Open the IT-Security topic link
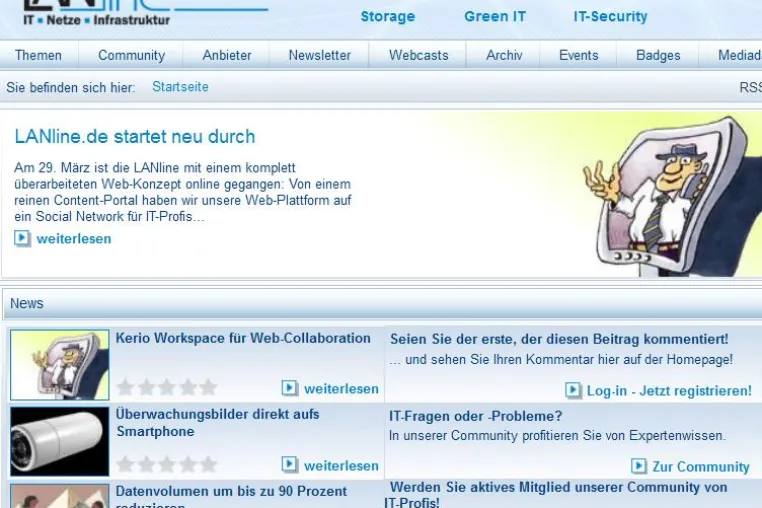The height and width of the screenshot is (508, 762). coord(610,17)
